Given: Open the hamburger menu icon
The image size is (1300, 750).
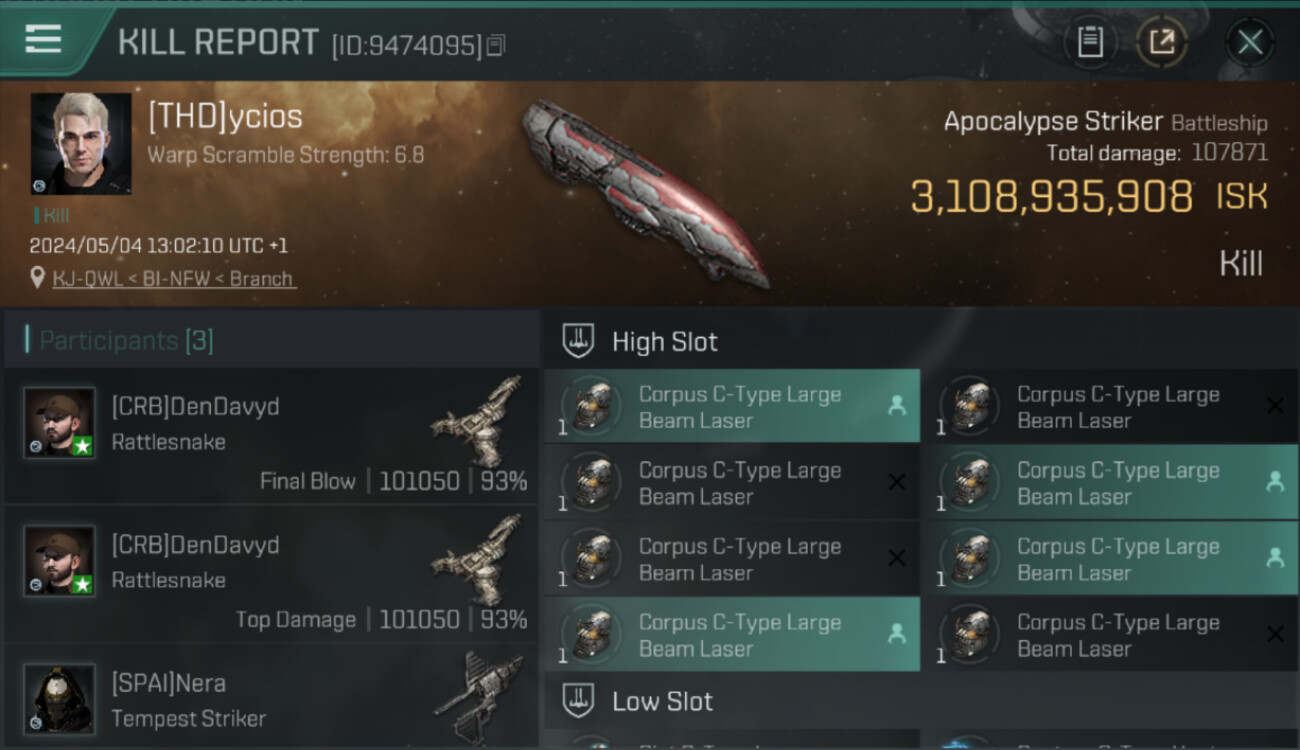Looking at the screenshot, I should pyautogui.click(x=43, y=40).
